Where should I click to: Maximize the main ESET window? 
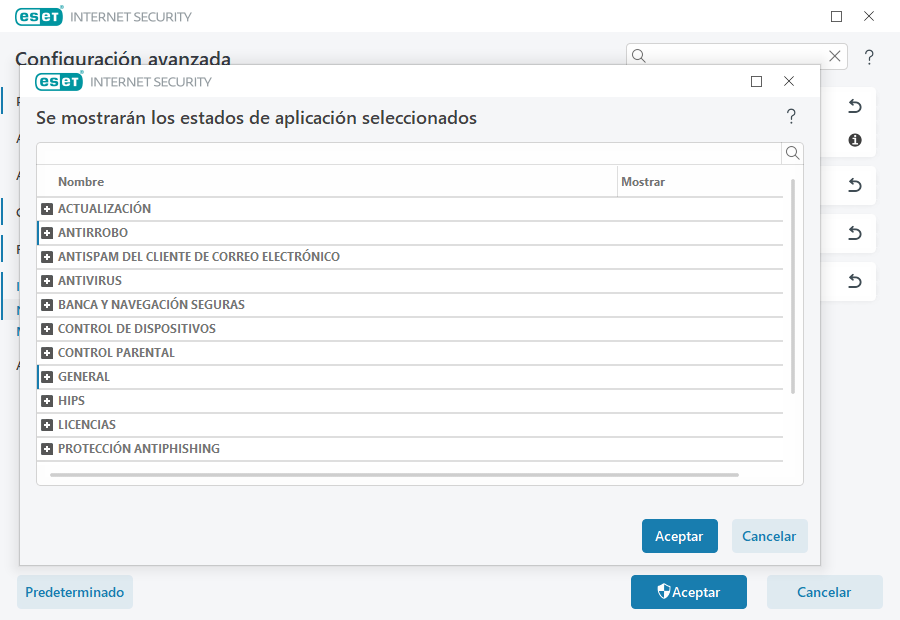click(x=836, y=17)
